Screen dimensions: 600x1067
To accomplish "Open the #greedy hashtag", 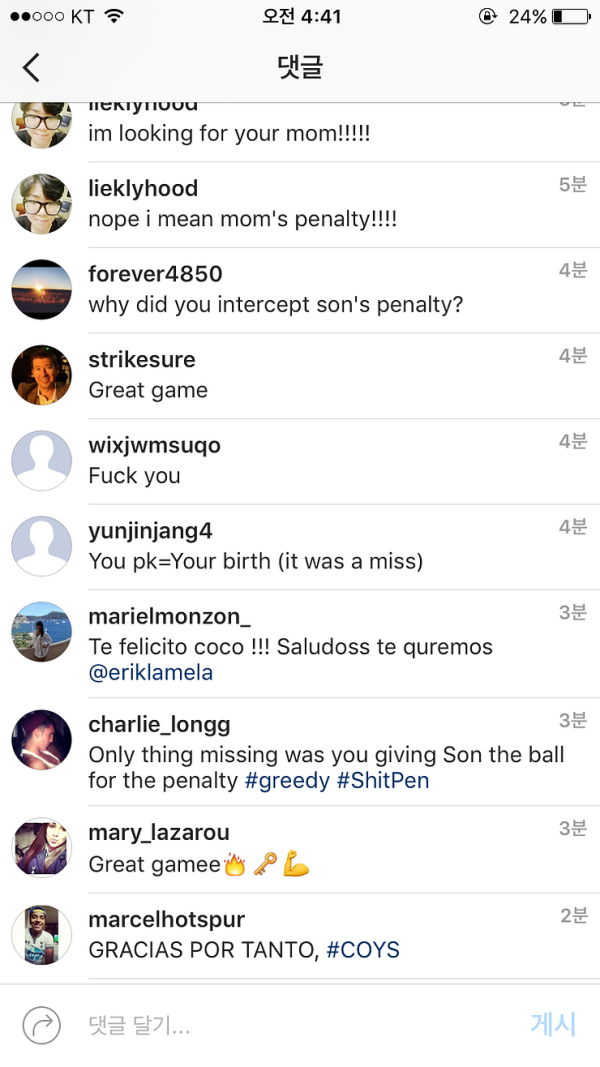I will click(x=287, y=781).
